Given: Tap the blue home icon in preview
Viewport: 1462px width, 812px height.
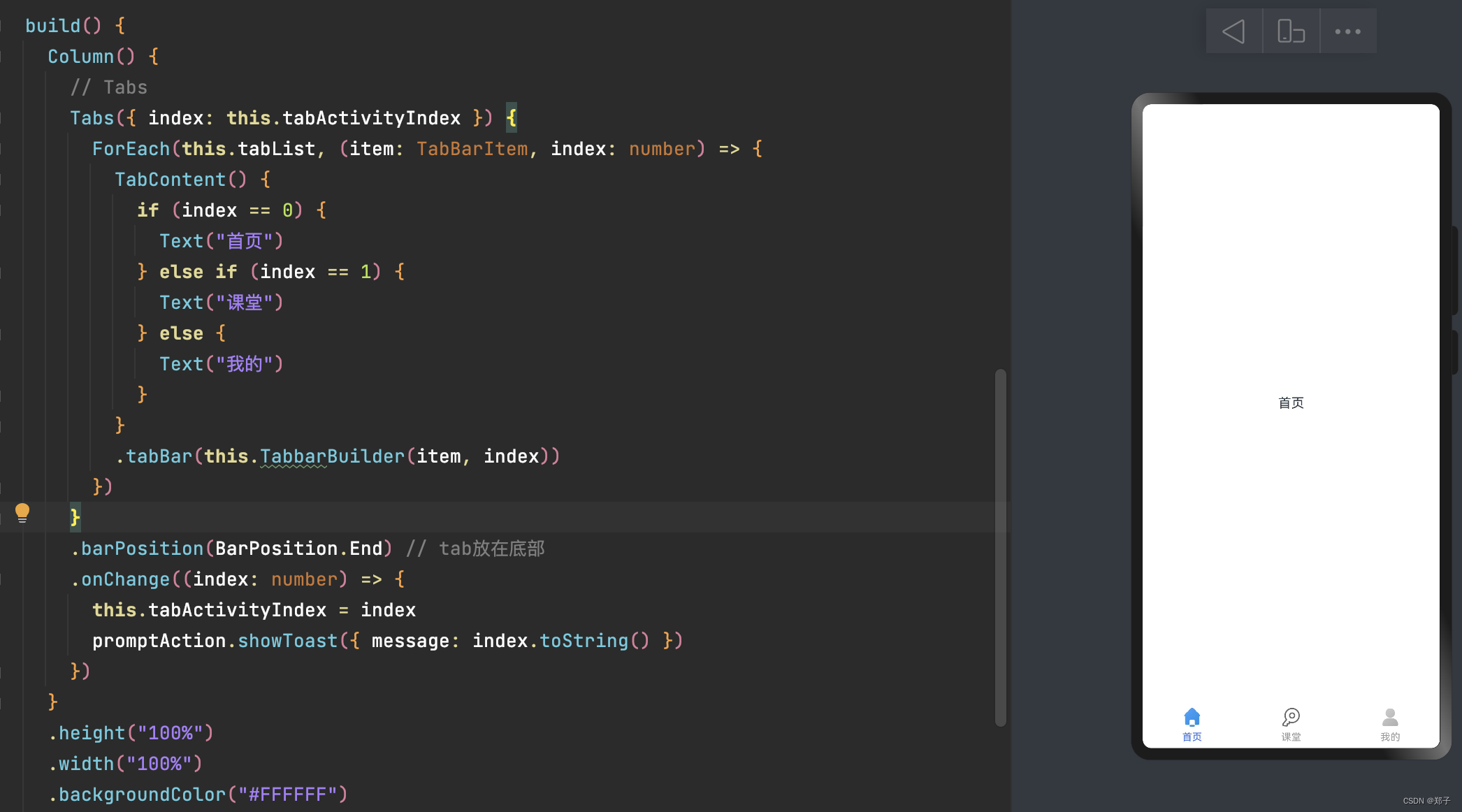Looking at the screenshot, I should (1192, 717).
